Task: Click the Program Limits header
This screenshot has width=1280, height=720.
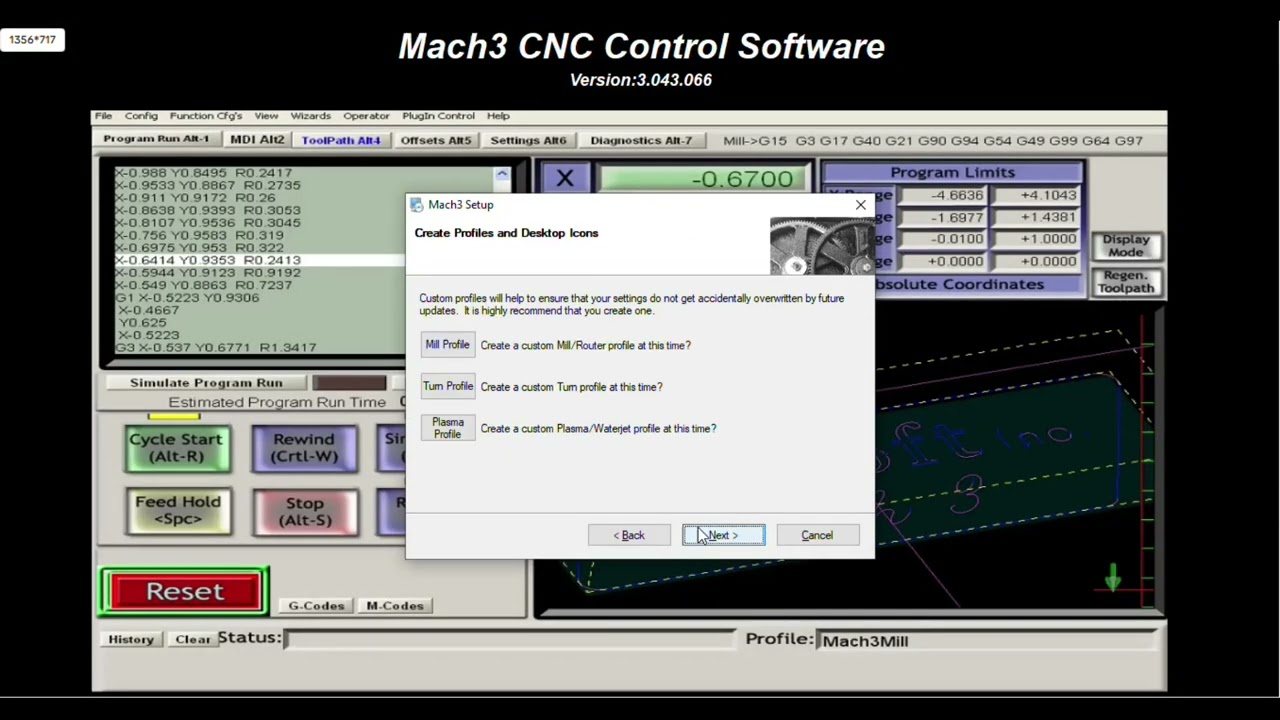Action: coord(952,172)
